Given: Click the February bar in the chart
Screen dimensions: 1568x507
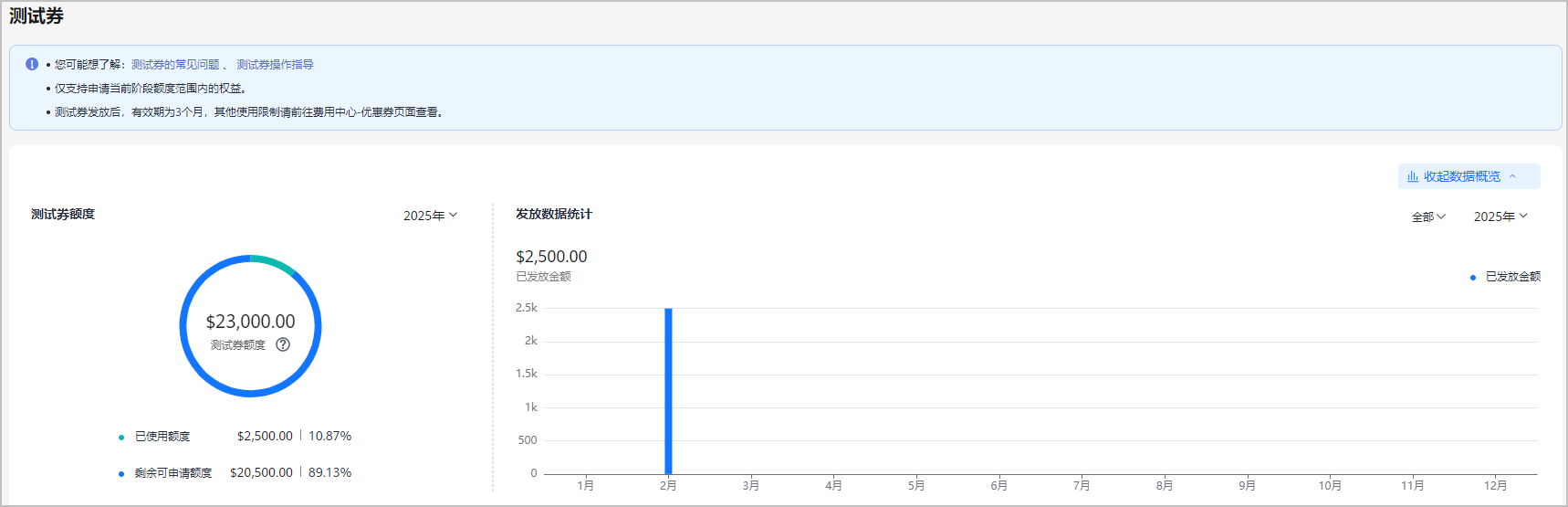Looking at the screenshot, I should tap(668, 391).
